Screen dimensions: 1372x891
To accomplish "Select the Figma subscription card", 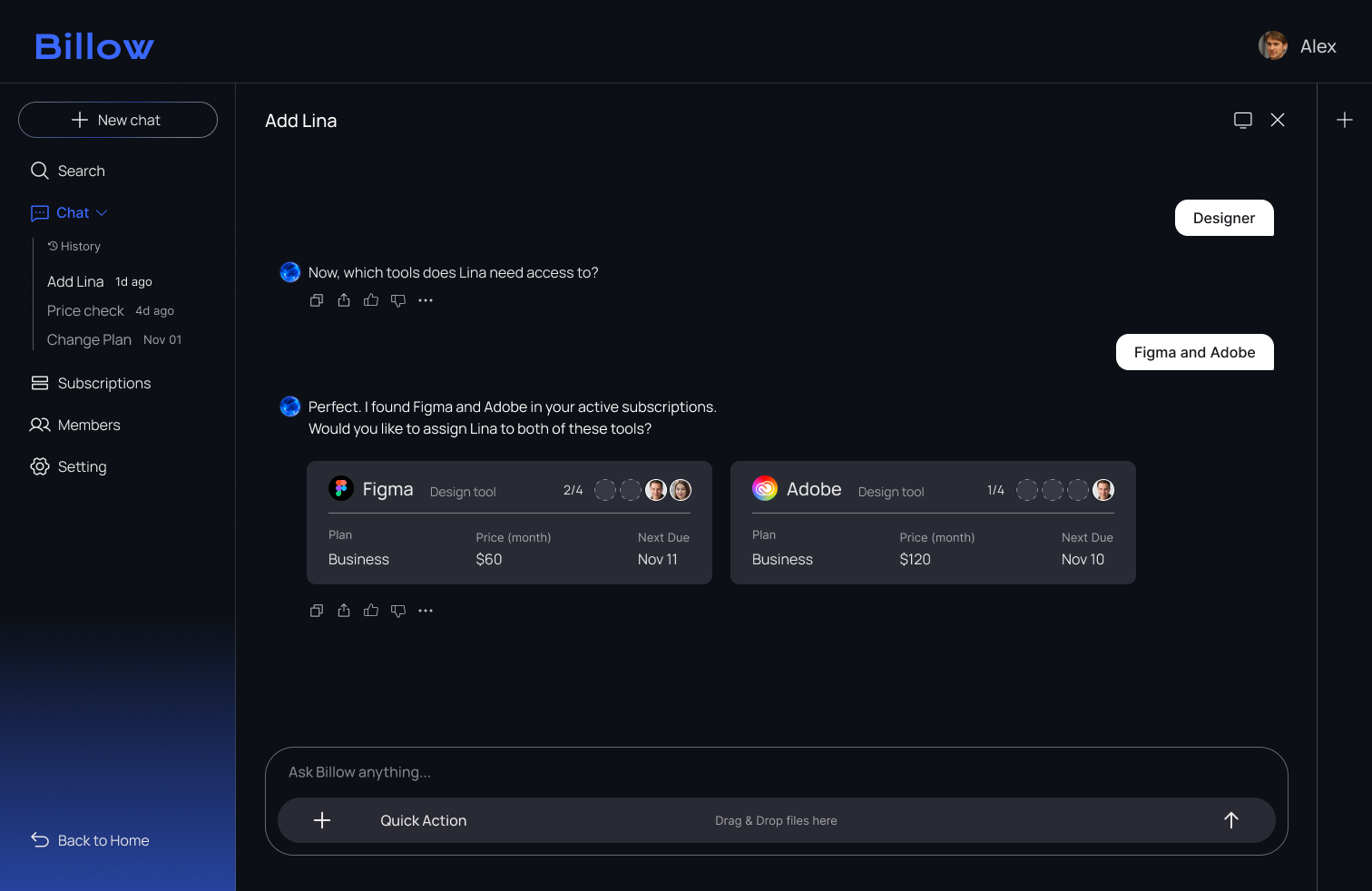I will click(x=509, y=523).
